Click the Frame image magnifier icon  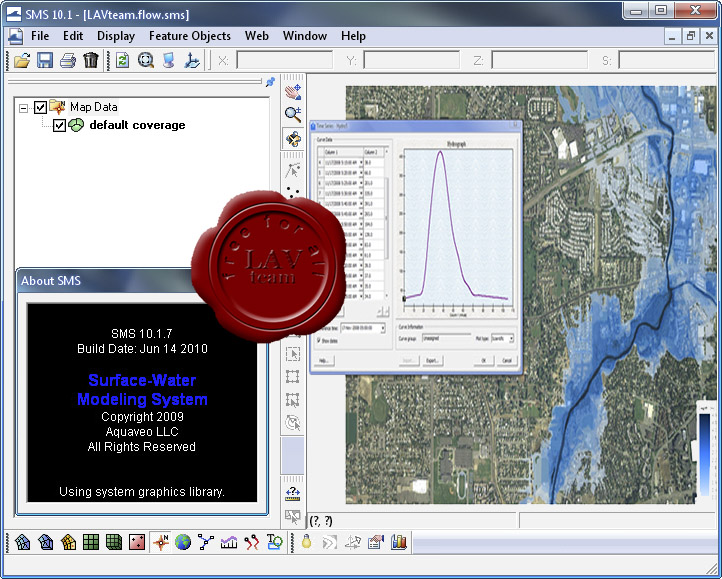(x=146, y=60)
